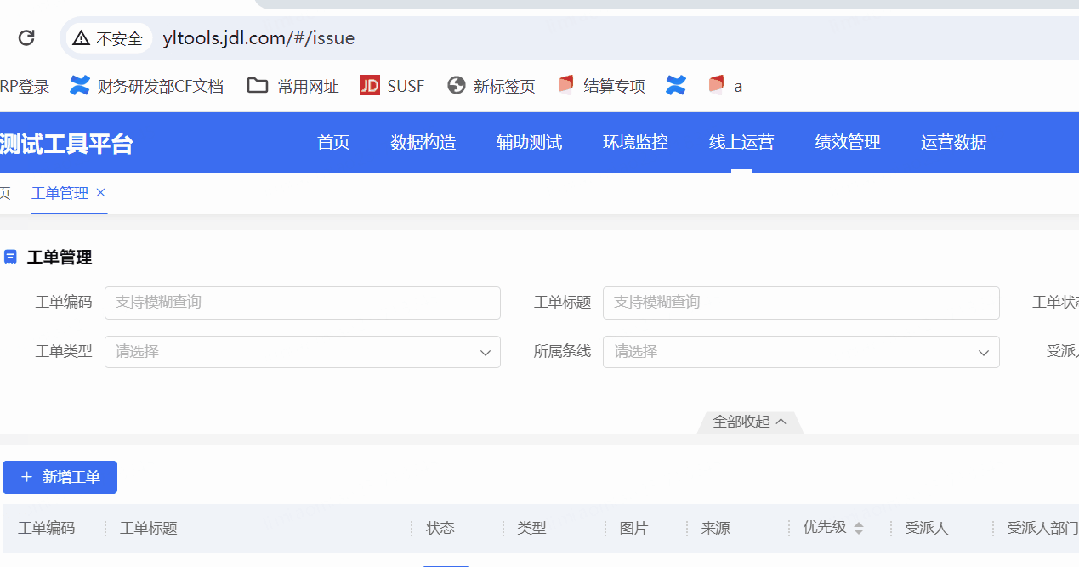The width and height of the screenshot is (1079, 567).
Task: Click the 测试工具平台 logo title
Action: point(66,143)
